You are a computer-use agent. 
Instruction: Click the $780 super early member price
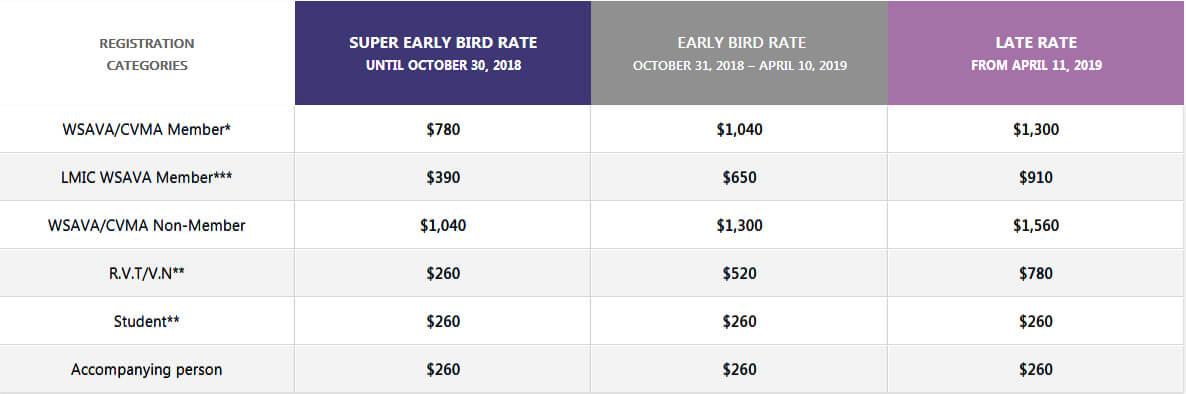[x=443, y=129]
